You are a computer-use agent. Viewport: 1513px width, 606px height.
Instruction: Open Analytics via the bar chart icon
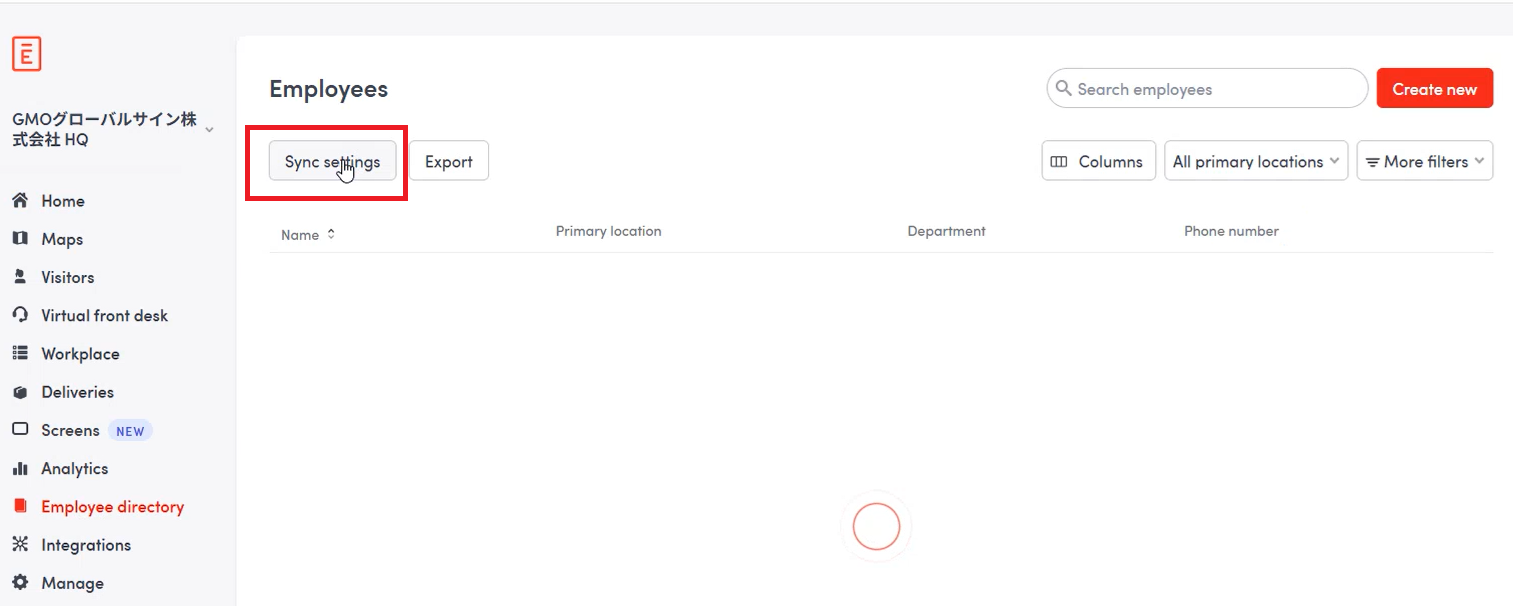point(20,468)
